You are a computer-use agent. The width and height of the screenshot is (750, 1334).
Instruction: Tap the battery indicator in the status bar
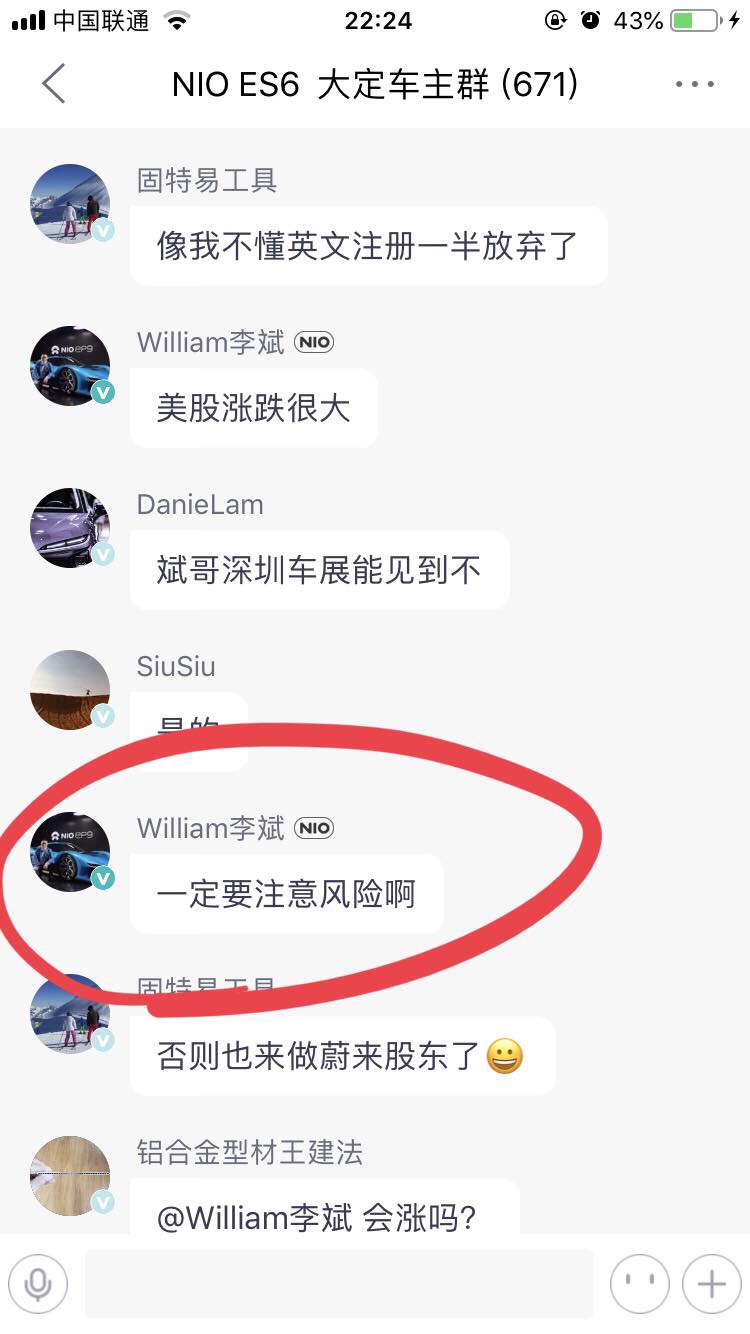point(695,20)
